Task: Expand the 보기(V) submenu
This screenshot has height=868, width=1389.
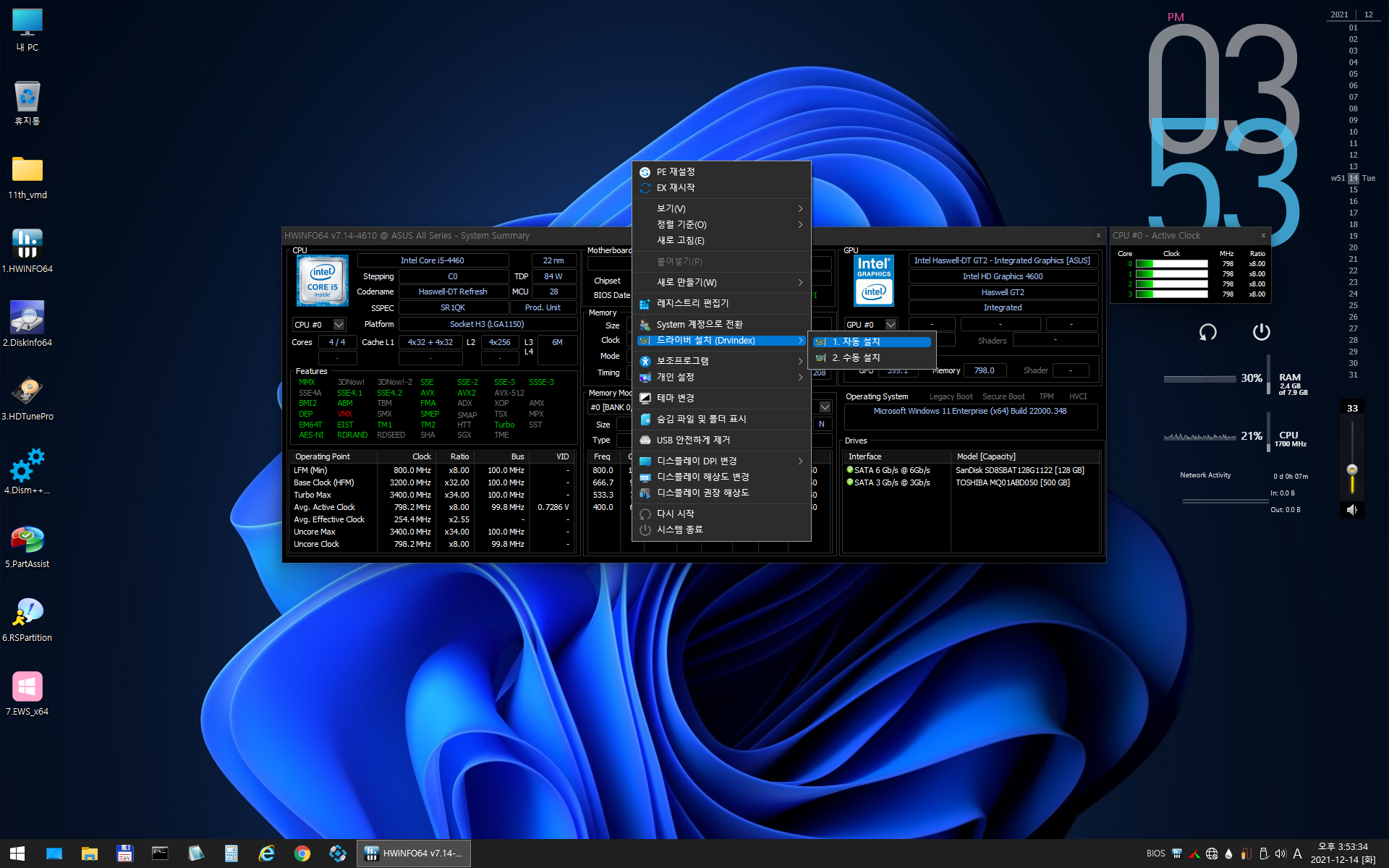Action: 721,208
